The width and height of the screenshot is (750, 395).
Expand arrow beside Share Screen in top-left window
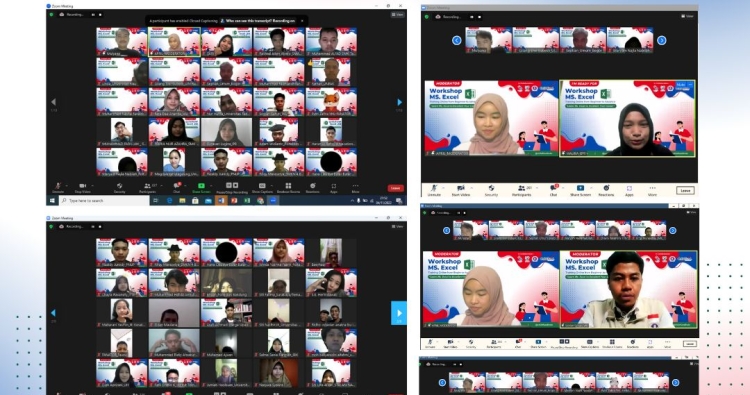(x=211, y=186)
